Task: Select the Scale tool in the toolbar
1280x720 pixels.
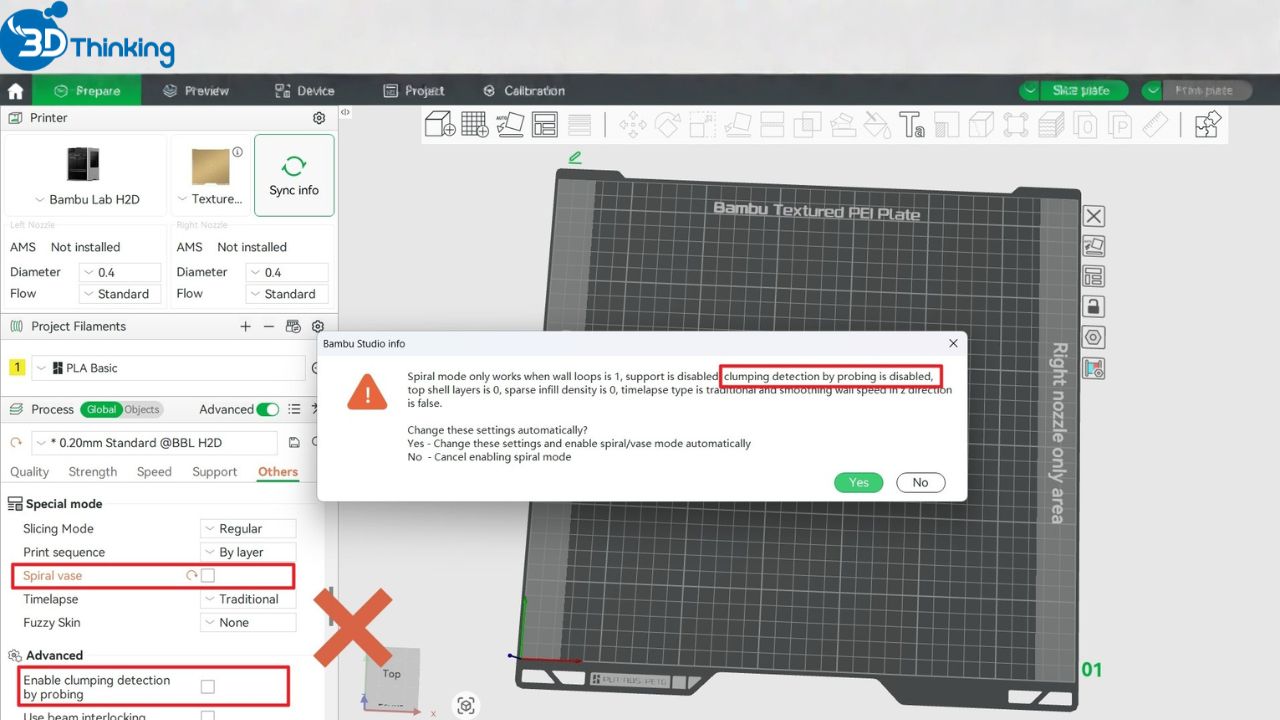Action: tap(702, 125)
